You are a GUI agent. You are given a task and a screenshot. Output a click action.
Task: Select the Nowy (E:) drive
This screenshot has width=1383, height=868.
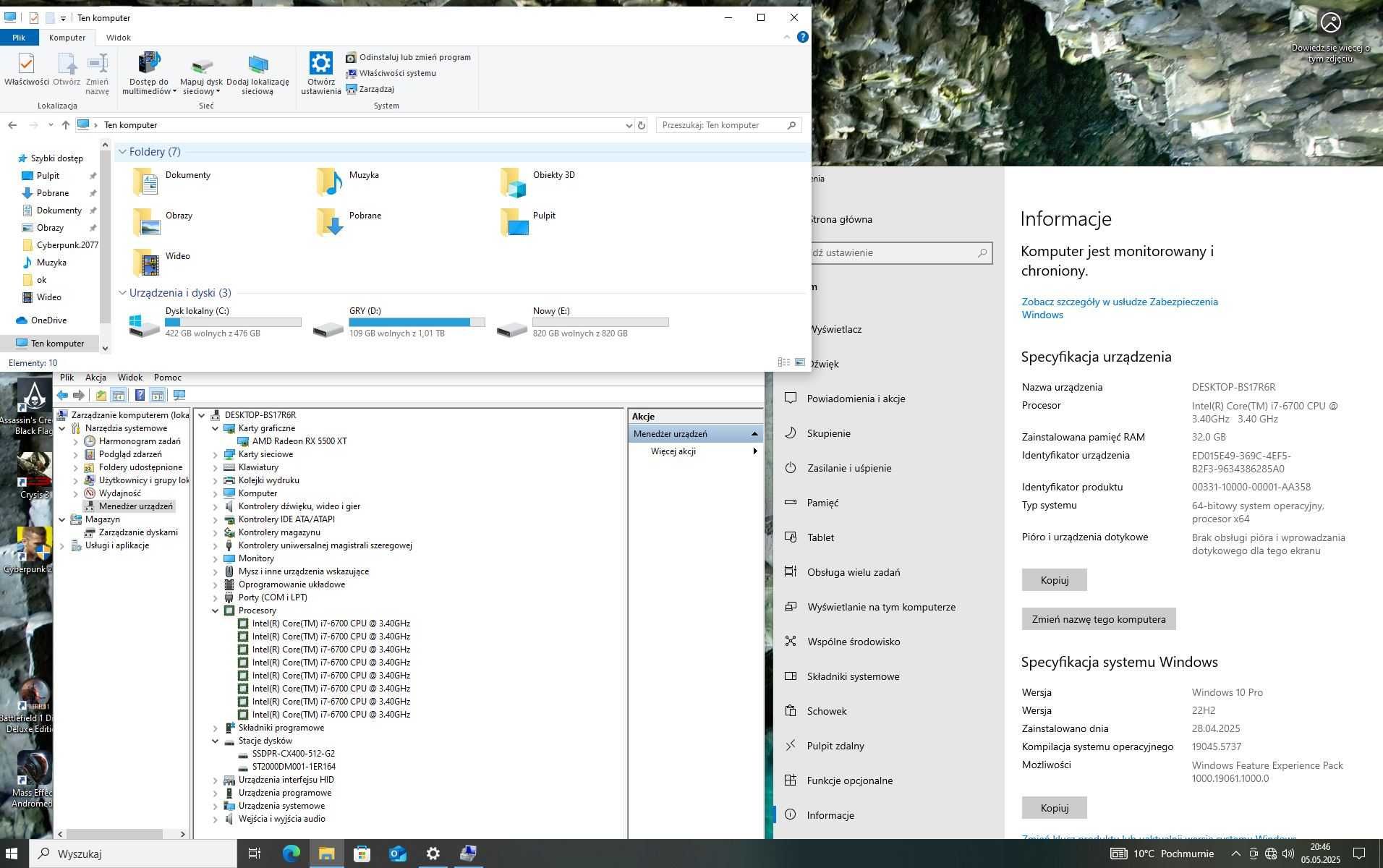583,322
